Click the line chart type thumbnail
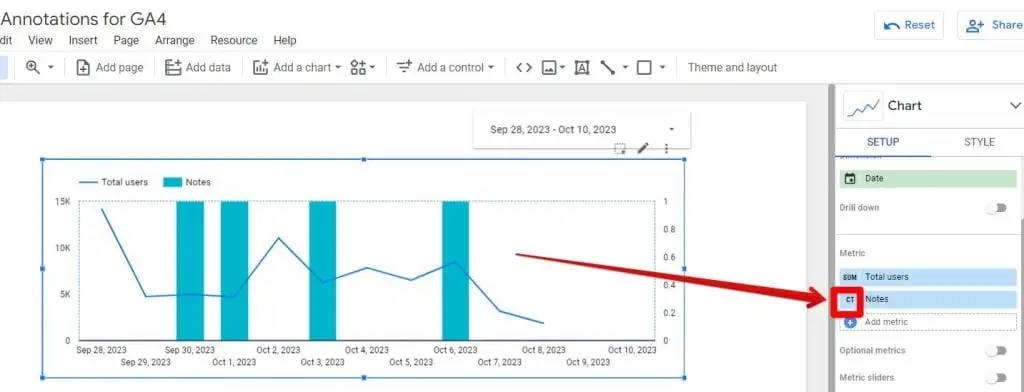 coord(862,106)
